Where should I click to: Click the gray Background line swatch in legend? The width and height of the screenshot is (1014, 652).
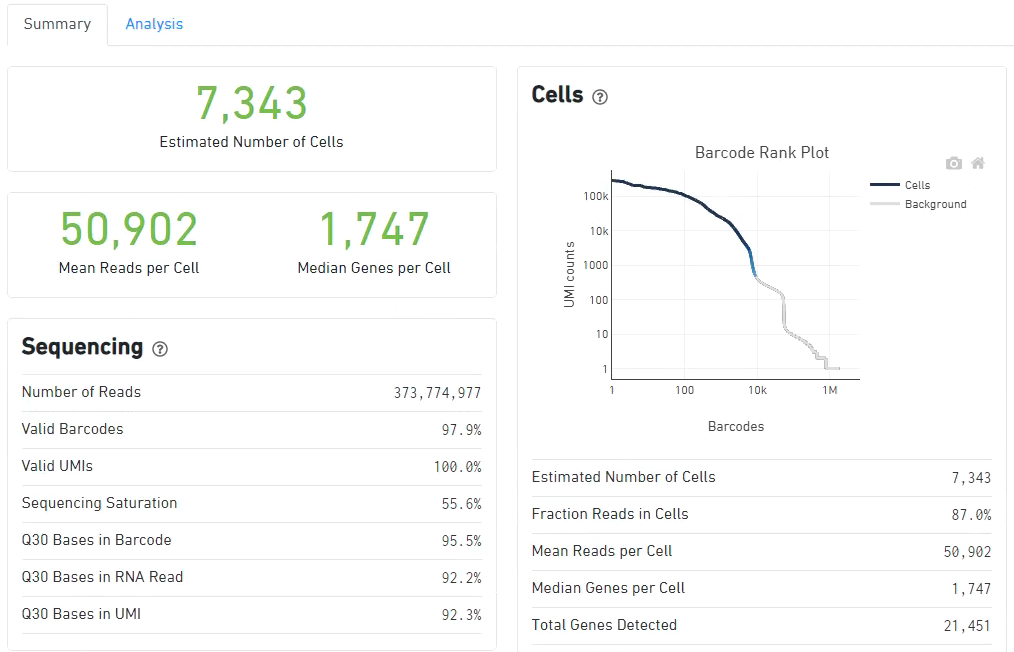tap(885, 204)
